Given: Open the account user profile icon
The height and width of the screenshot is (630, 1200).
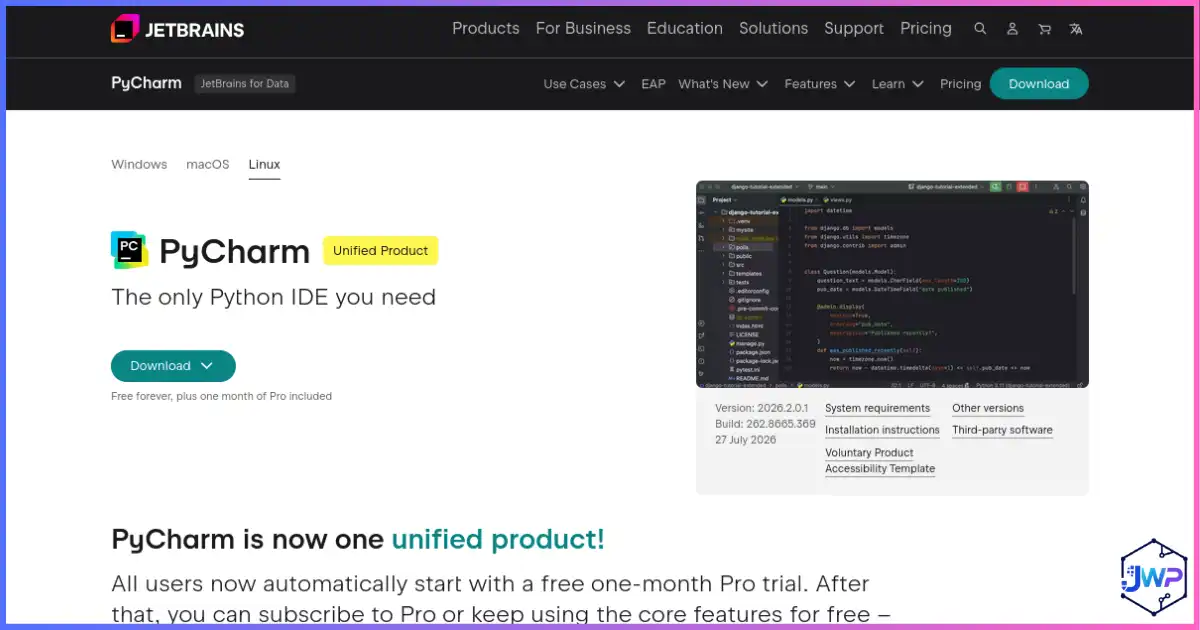Looking at the screenshot, I should click(1013, 29).
